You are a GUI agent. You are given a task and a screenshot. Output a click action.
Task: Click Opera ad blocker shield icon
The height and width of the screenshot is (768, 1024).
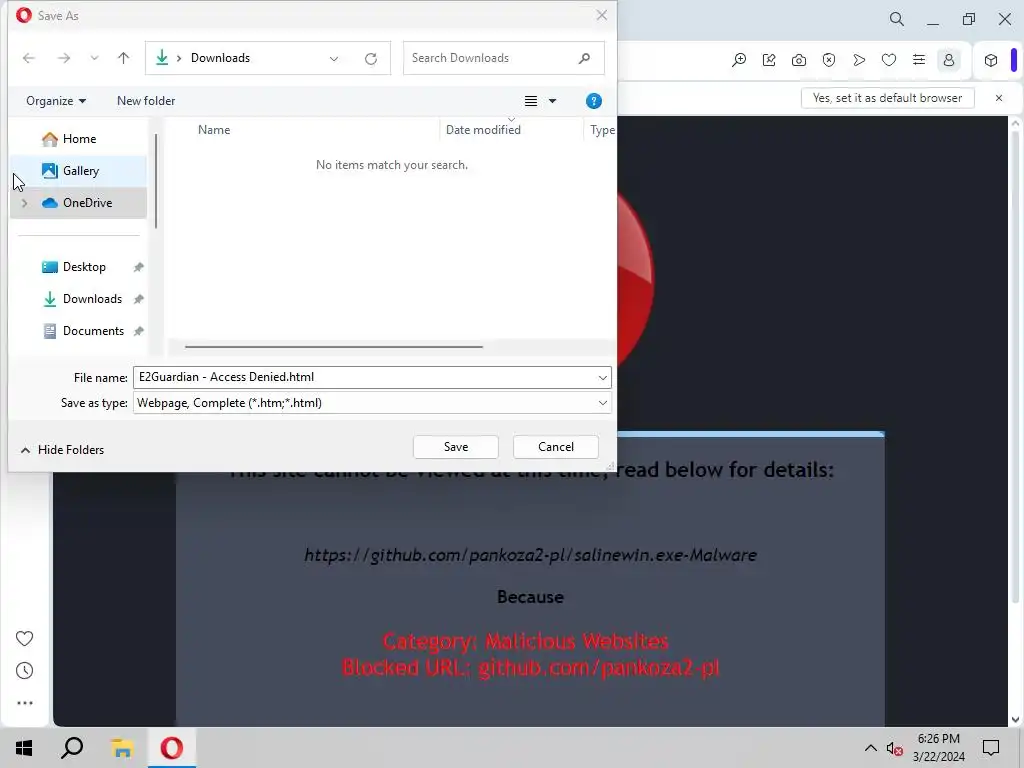pyautogui.click(x=829, y=60)
